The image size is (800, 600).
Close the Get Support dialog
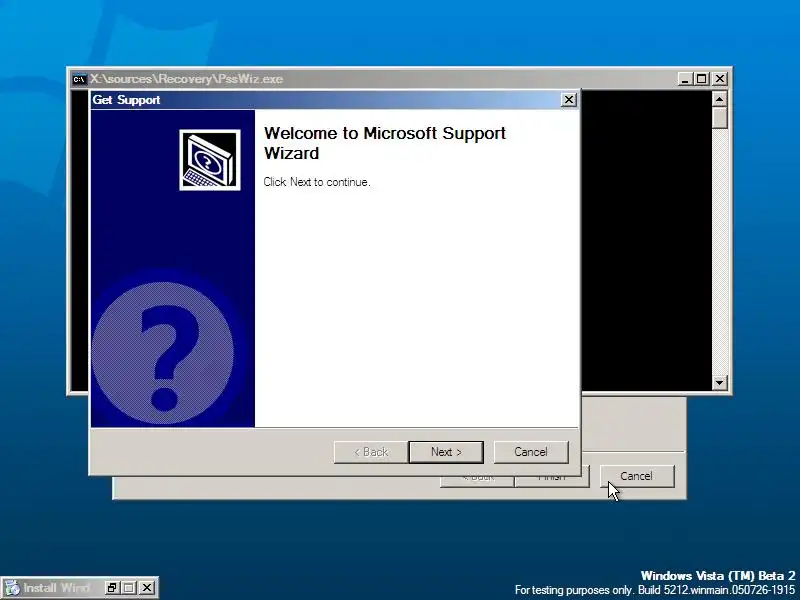point(568,99)
